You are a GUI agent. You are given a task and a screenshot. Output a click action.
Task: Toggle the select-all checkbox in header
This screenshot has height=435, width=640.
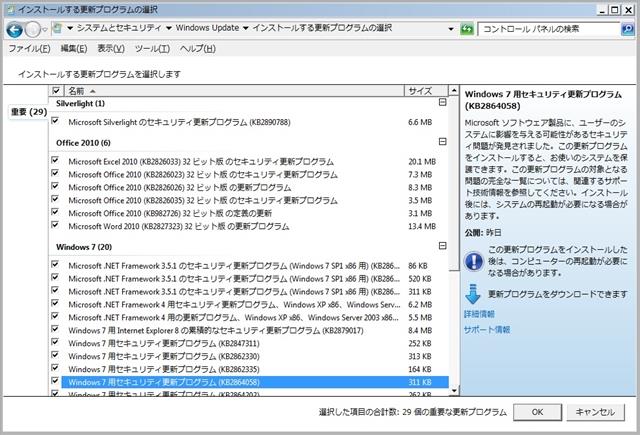[56, 91]
